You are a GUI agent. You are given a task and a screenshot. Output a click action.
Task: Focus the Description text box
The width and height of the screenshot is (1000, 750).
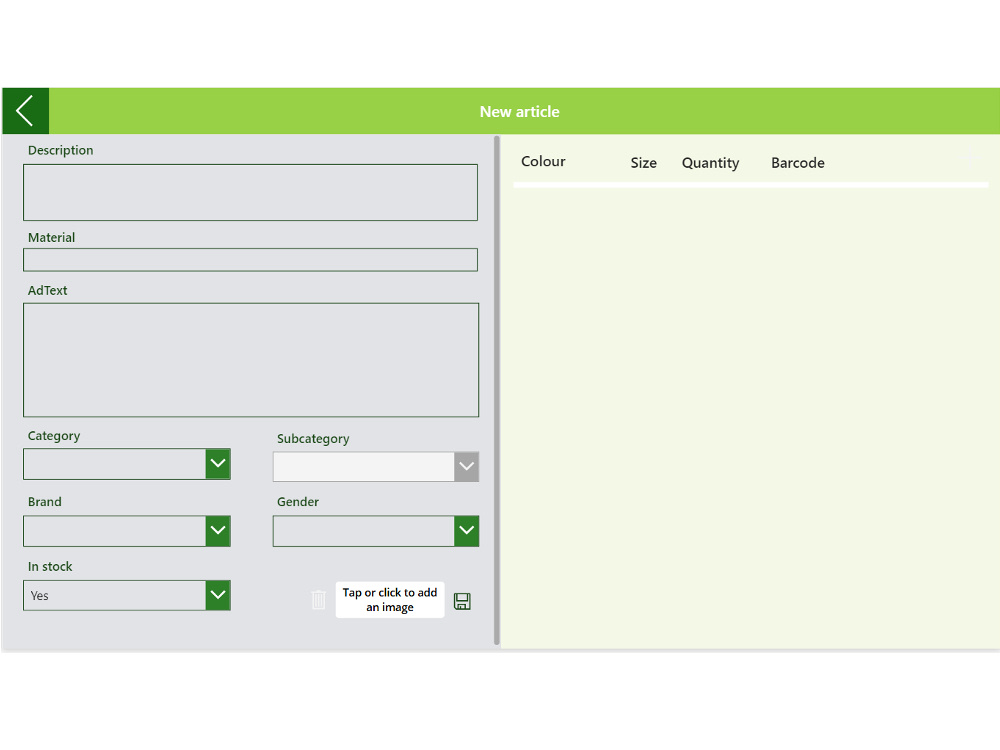point(251,193)
